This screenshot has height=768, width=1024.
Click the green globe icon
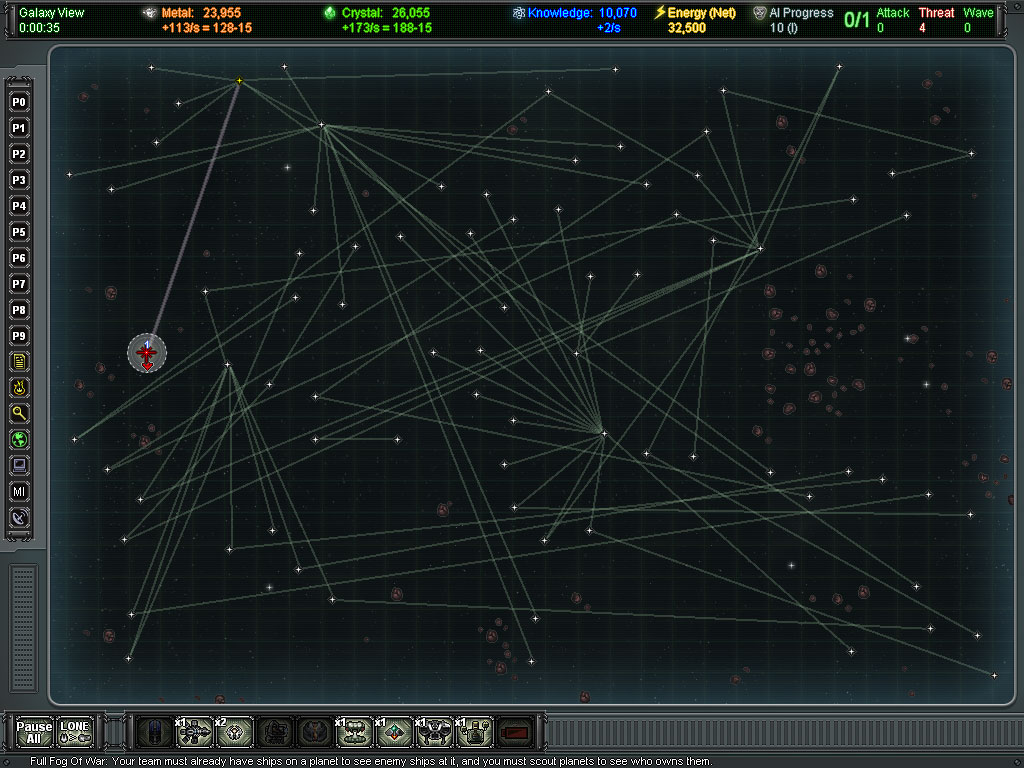pyautogui.click(x=19, y=439)
